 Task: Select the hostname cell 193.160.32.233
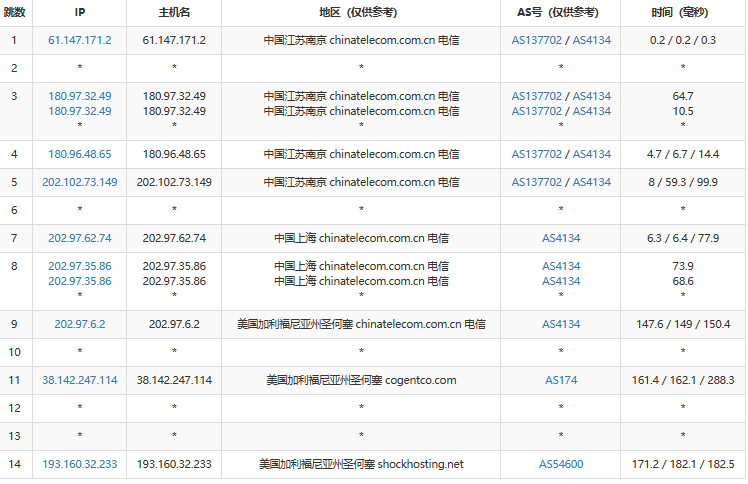click(174, 464)
